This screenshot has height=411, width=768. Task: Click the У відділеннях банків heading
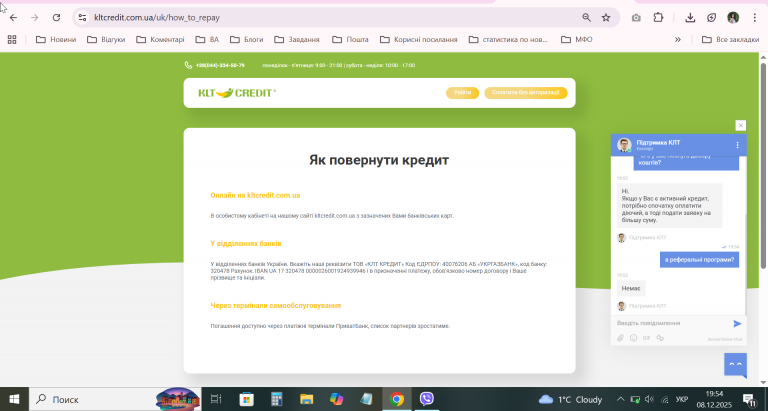246,243
